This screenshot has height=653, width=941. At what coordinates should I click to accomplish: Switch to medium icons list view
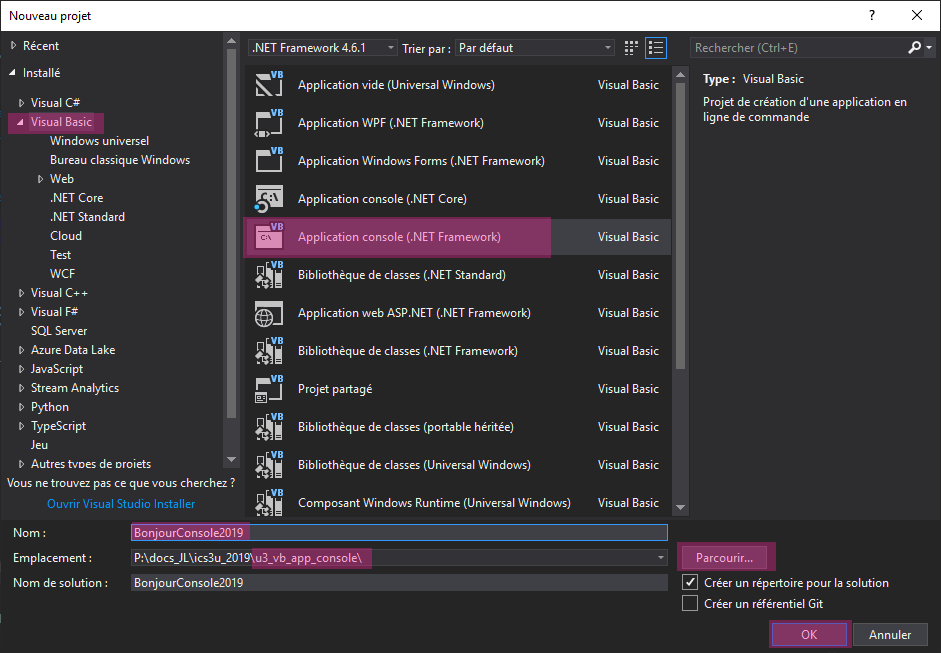tap(656, 48)
